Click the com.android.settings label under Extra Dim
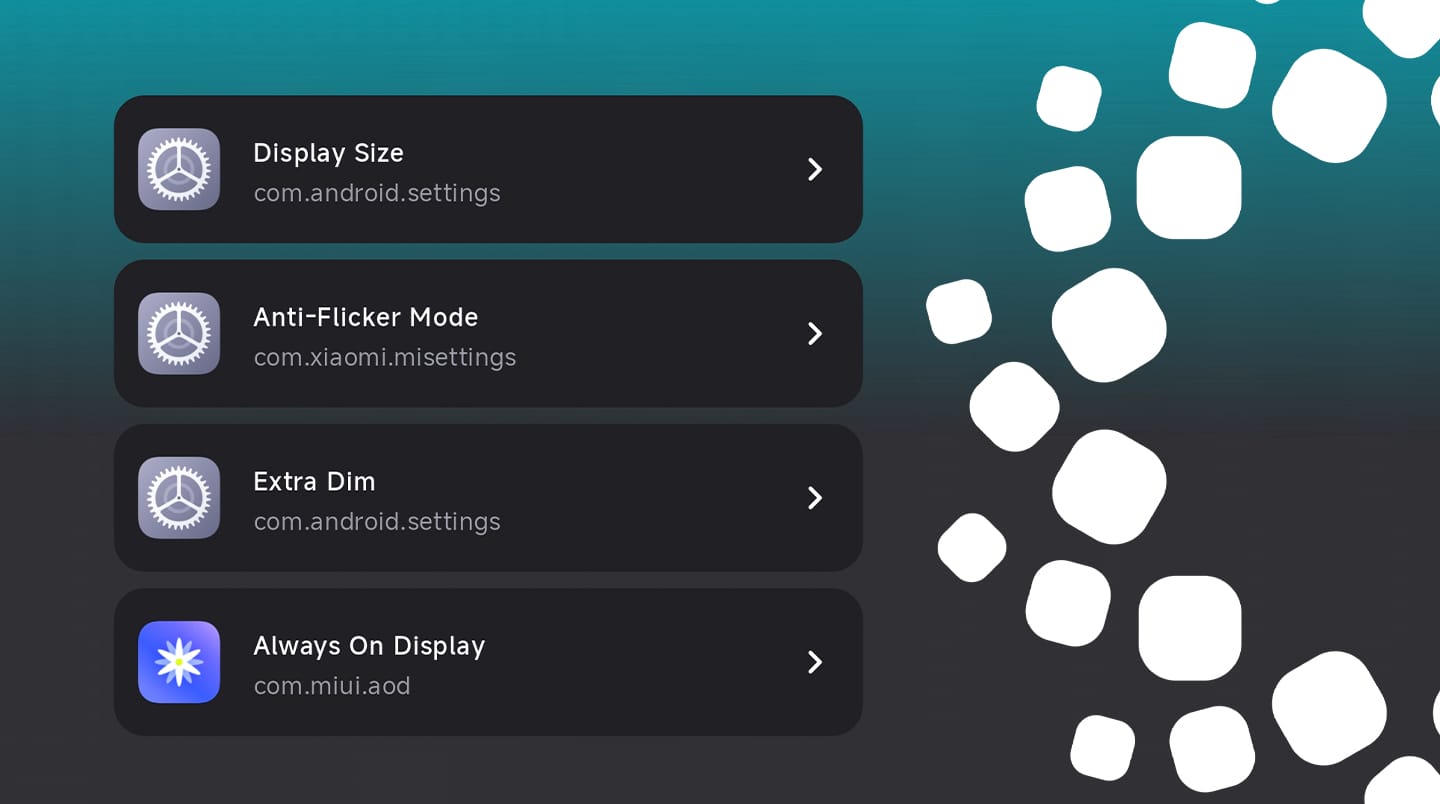This screenshot has height=804, width=1440. pyautogui.click(x=377, y=521)
